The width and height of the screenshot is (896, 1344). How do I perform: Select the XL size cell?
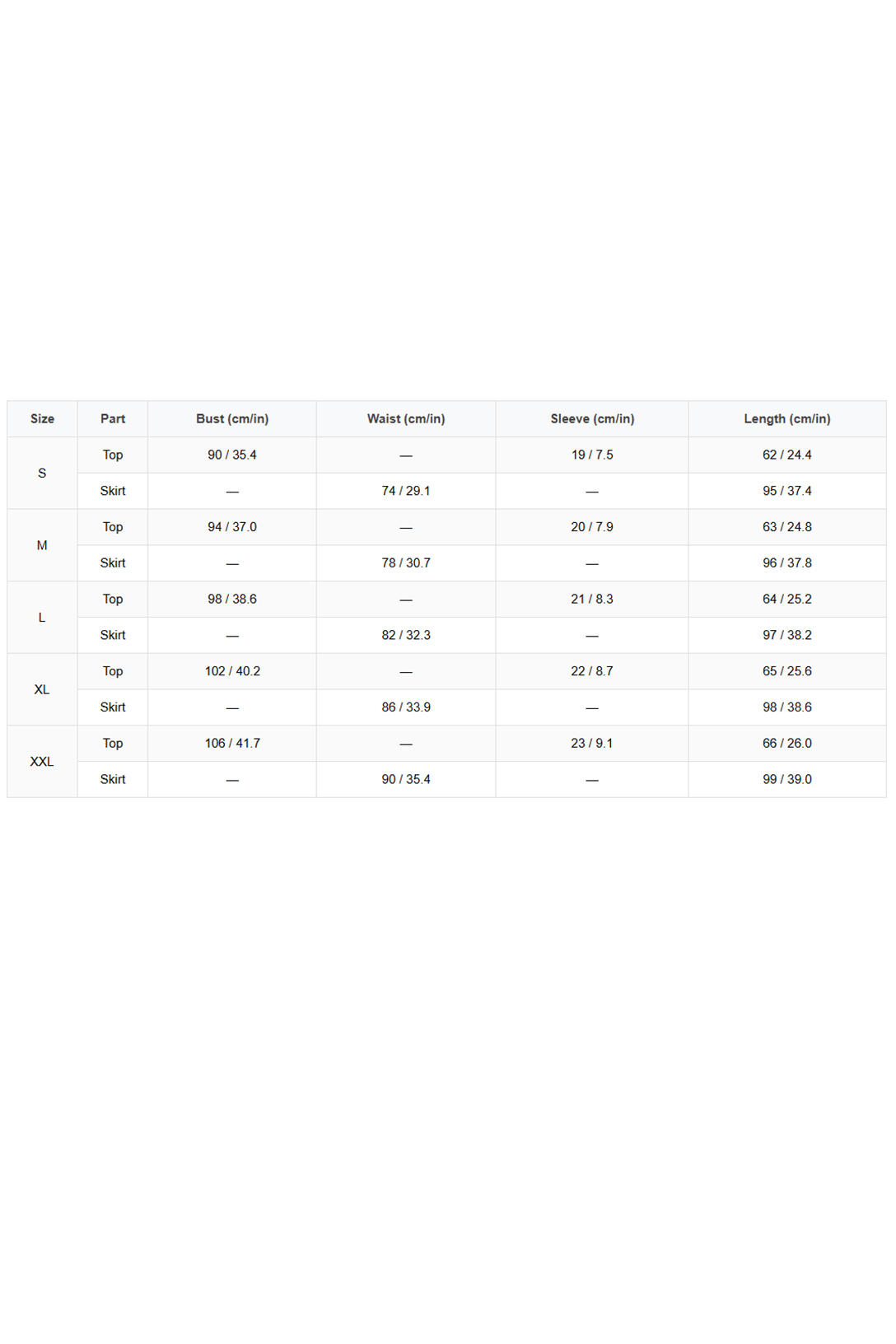[x=42, y=689]
